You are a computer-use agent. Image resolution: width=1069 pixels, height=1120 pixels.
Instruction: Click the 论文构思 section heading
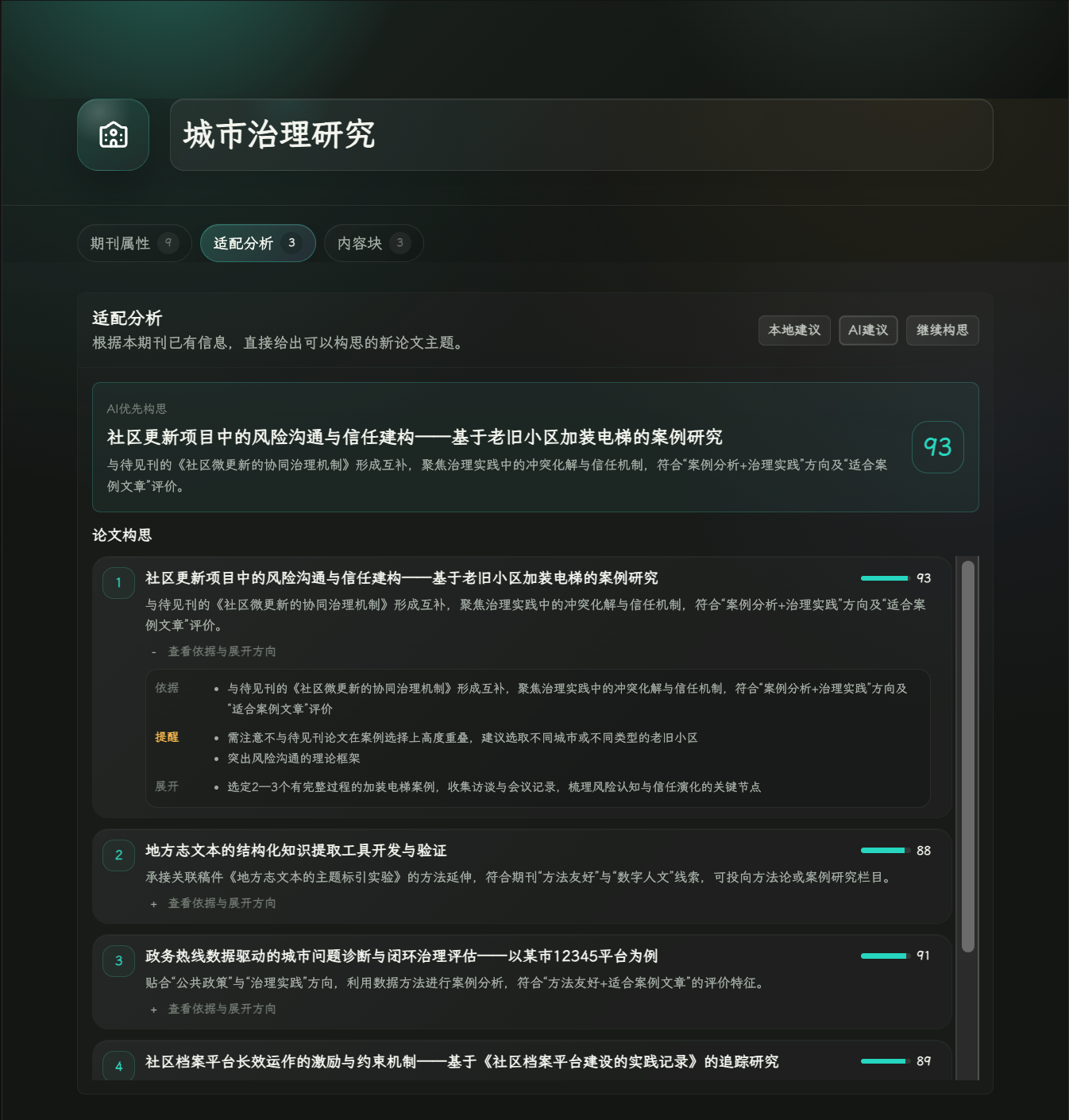tap(122, 535)
